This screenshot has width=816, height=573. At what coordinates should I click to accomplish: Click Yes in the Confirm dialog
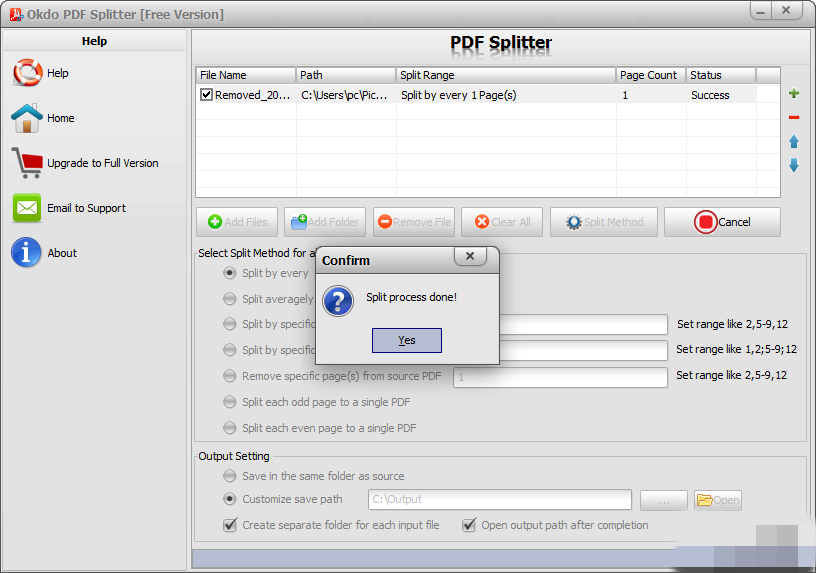click(406, 340)
